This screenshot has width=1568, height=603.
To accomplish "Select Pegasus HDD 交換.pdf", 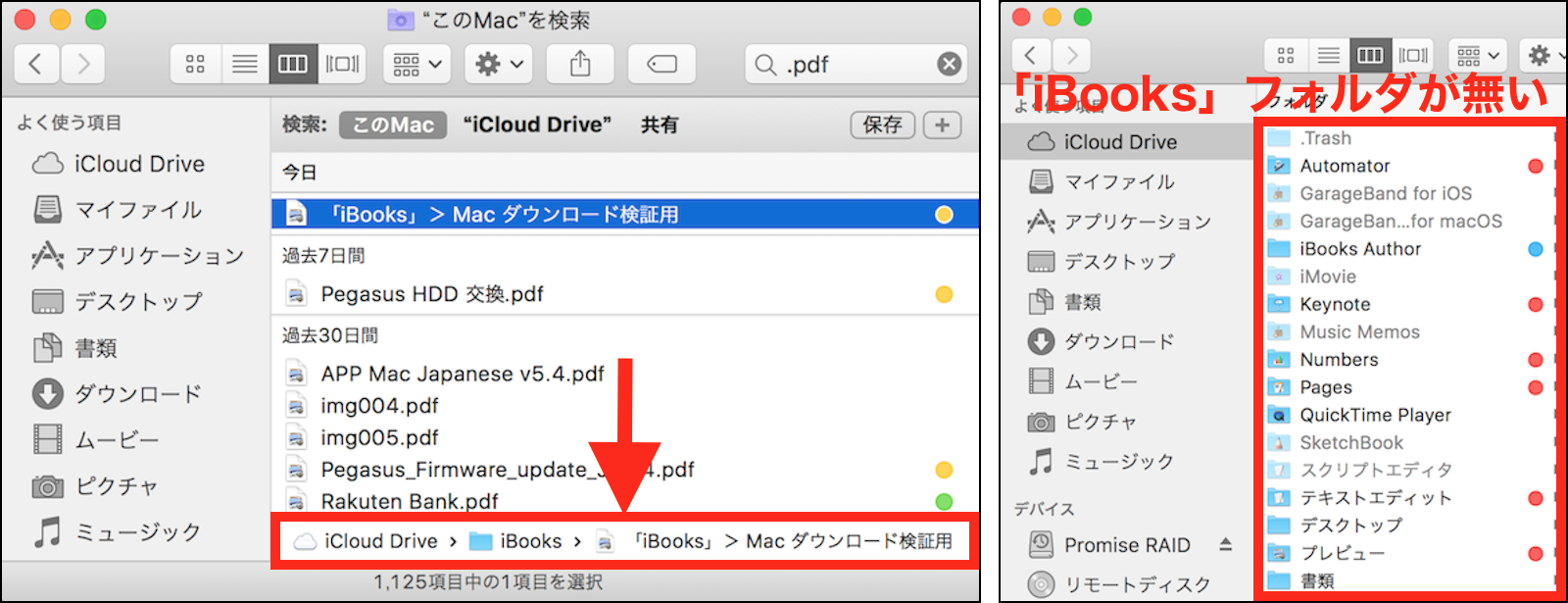I will pos(625,294).
